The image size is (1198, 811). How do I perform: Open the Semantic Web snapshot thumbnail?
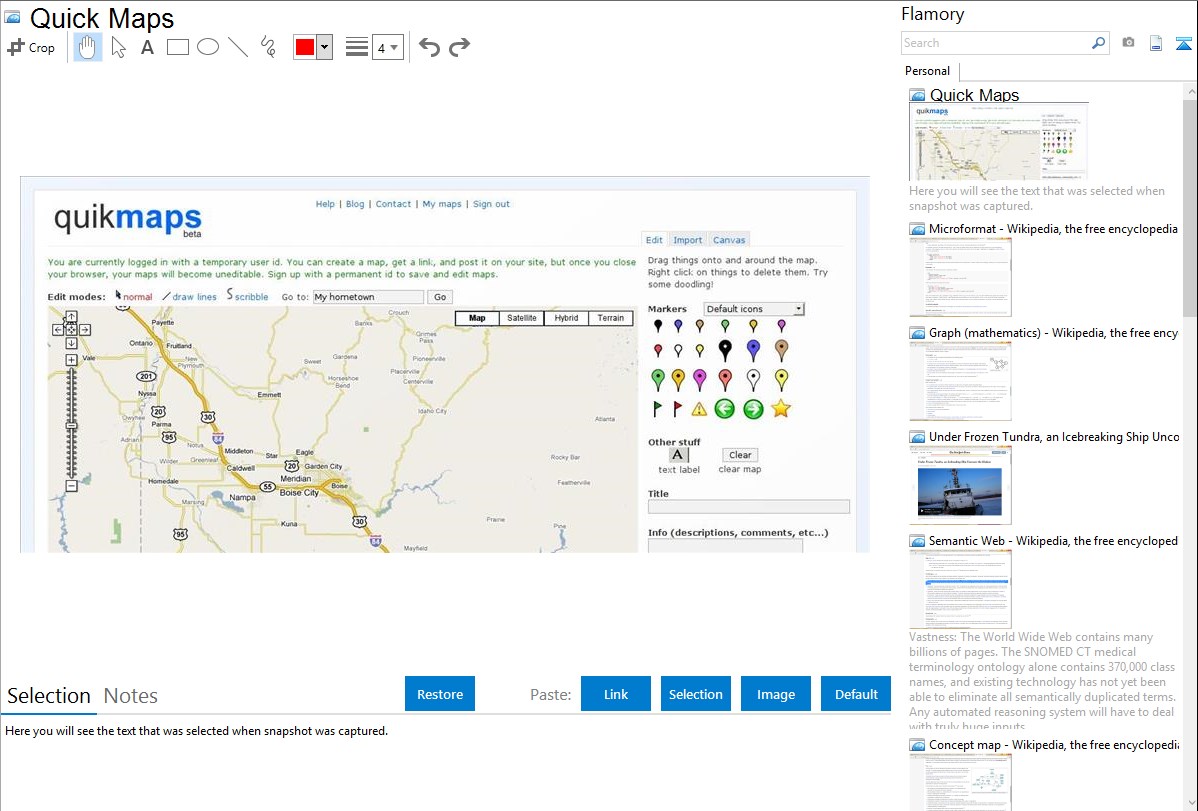[x=960, y=588]
